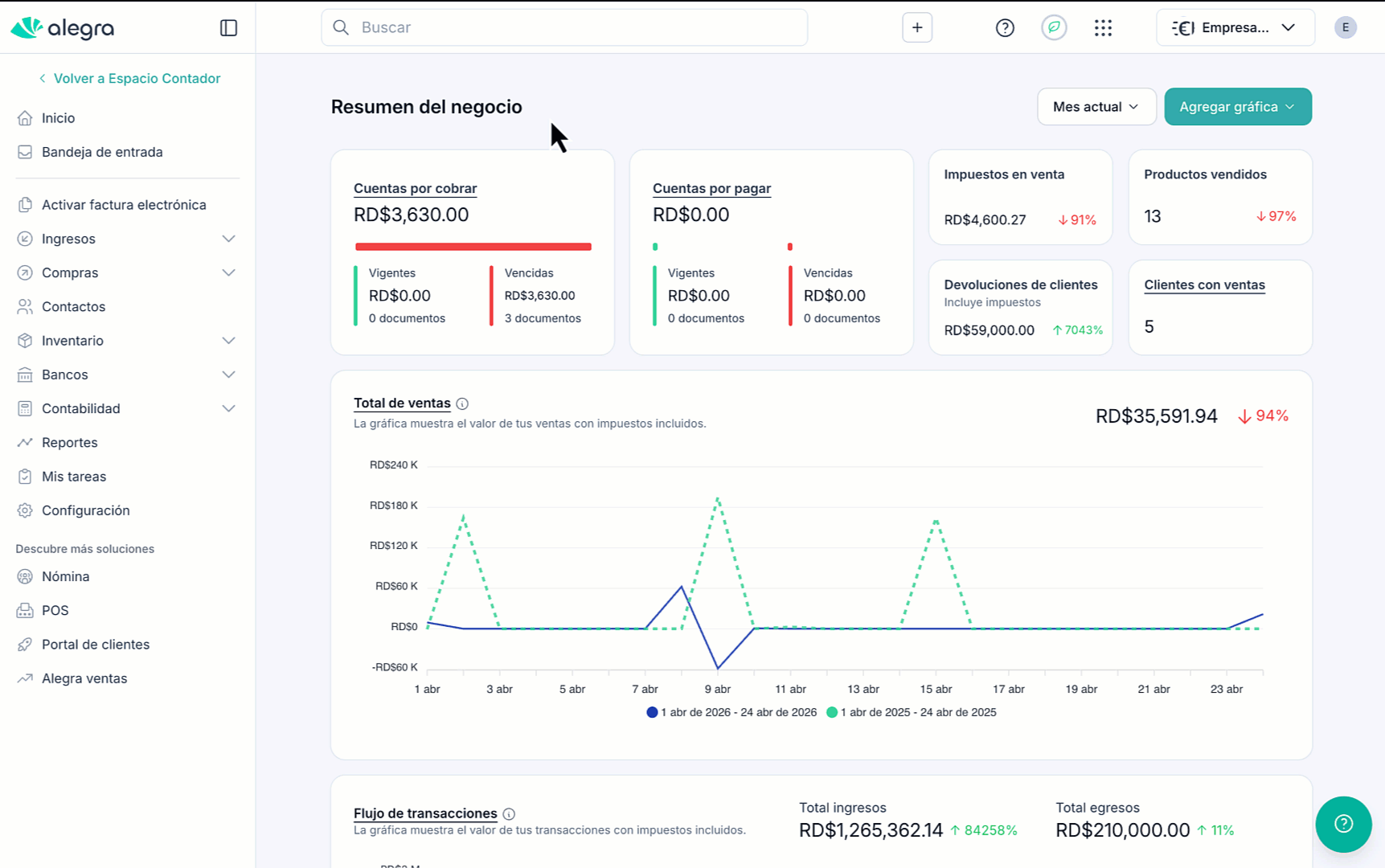
Task: Open the Mes actual period dropdown
Action: coord(1096,107)
